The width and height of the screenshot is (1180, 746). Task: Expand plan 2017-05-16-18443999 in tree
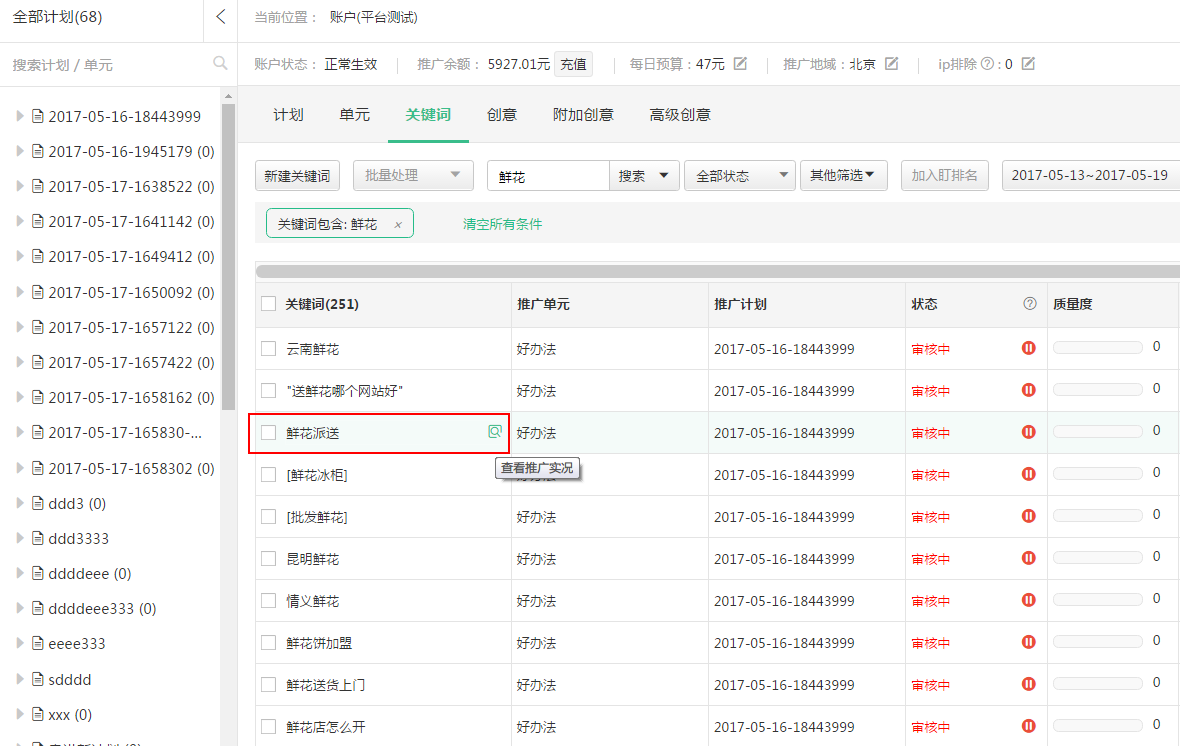pyautogui.click(x=20, y=116)
